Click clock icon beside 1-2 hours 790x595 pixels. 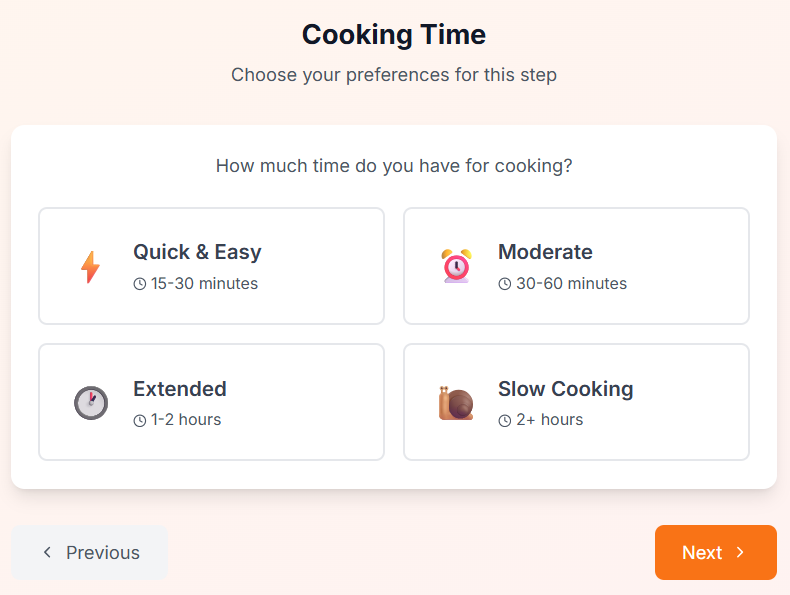point(140,420)
